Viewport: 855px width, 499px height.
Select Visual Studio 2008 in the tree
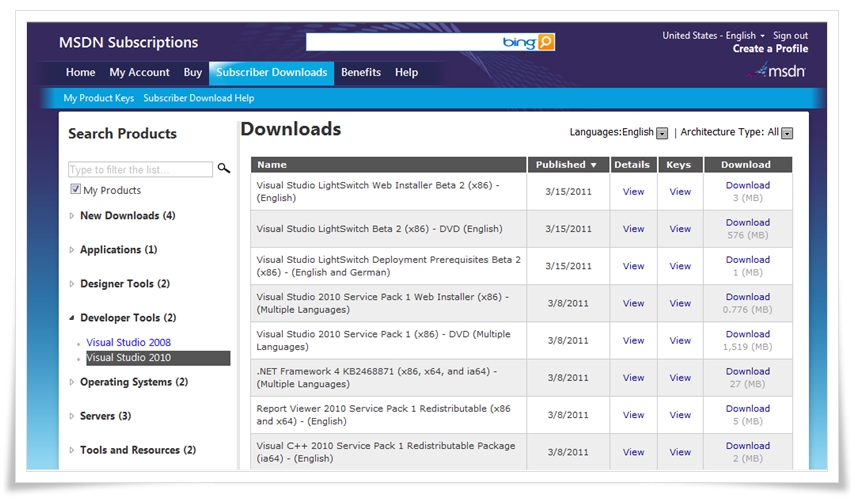pos(129,342)
